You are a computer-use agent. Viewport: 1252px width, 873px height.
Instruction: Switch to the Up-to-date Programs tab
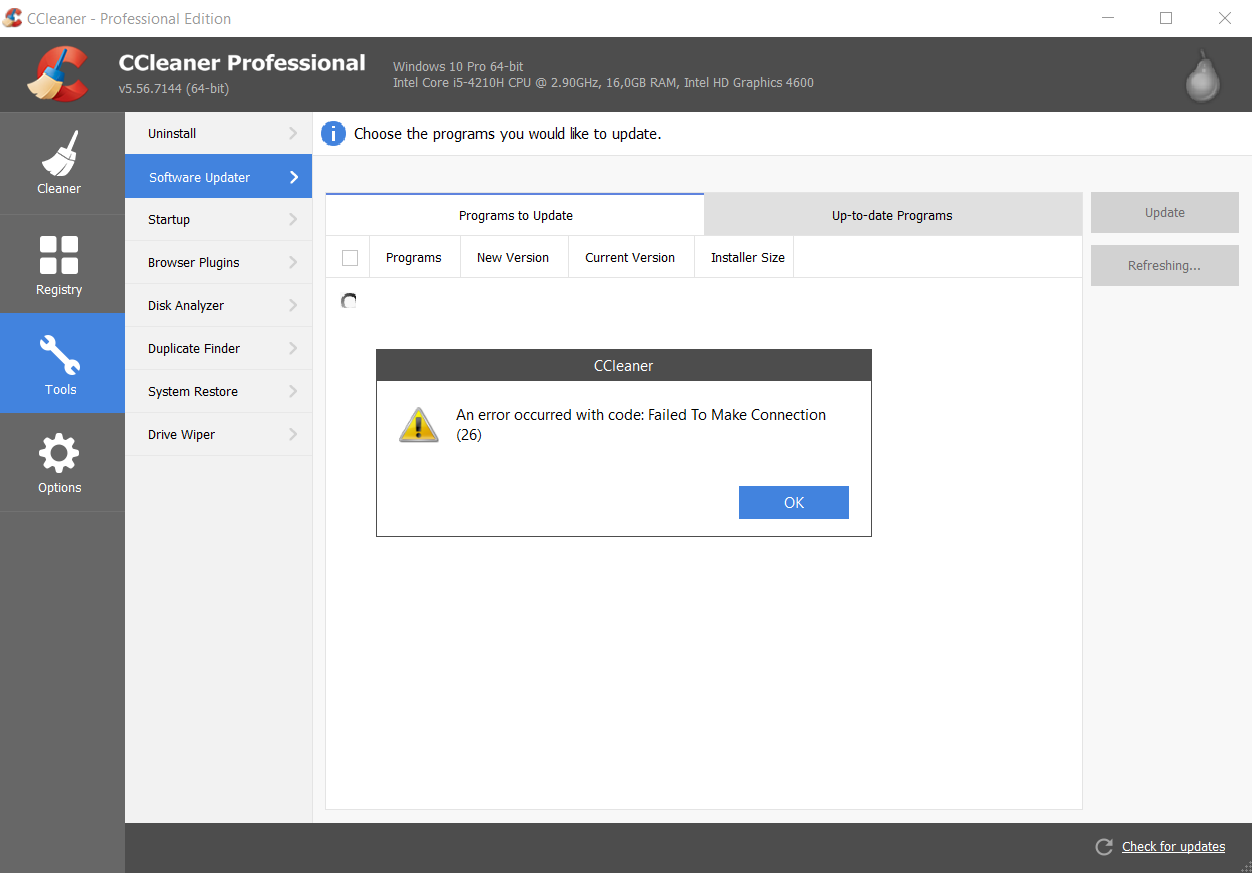click(x=892, y=215)
